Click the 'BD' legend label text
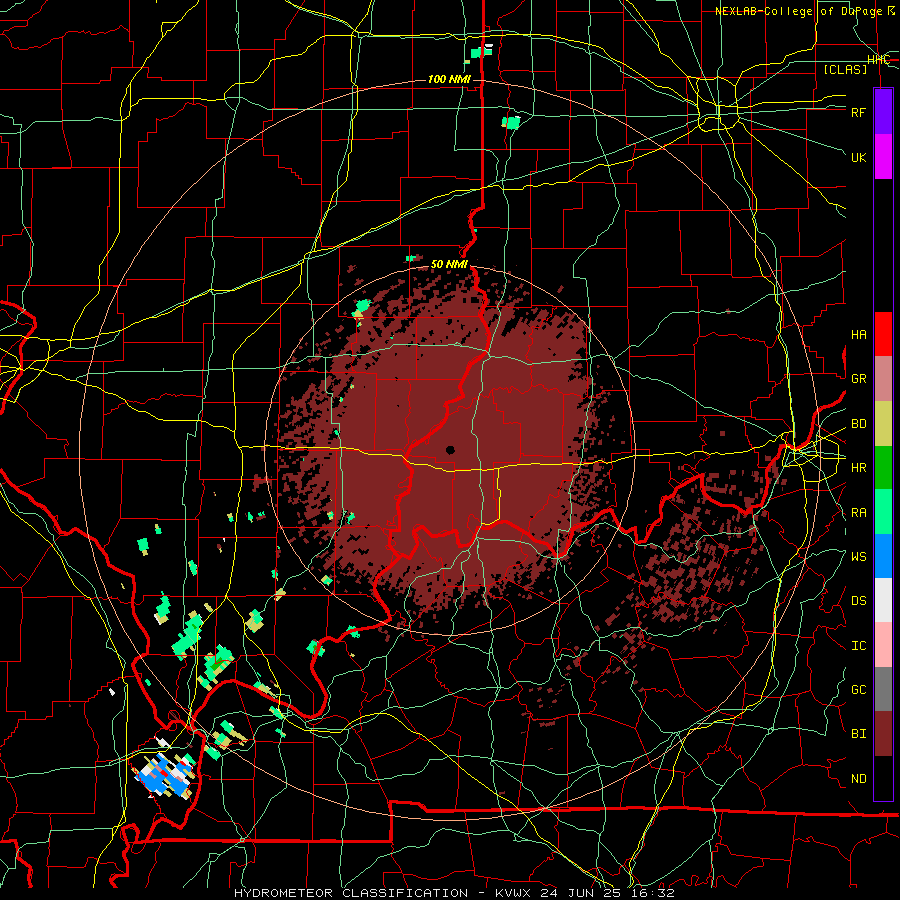The width and height of the screenshot is (900, 900). (858, 424)
